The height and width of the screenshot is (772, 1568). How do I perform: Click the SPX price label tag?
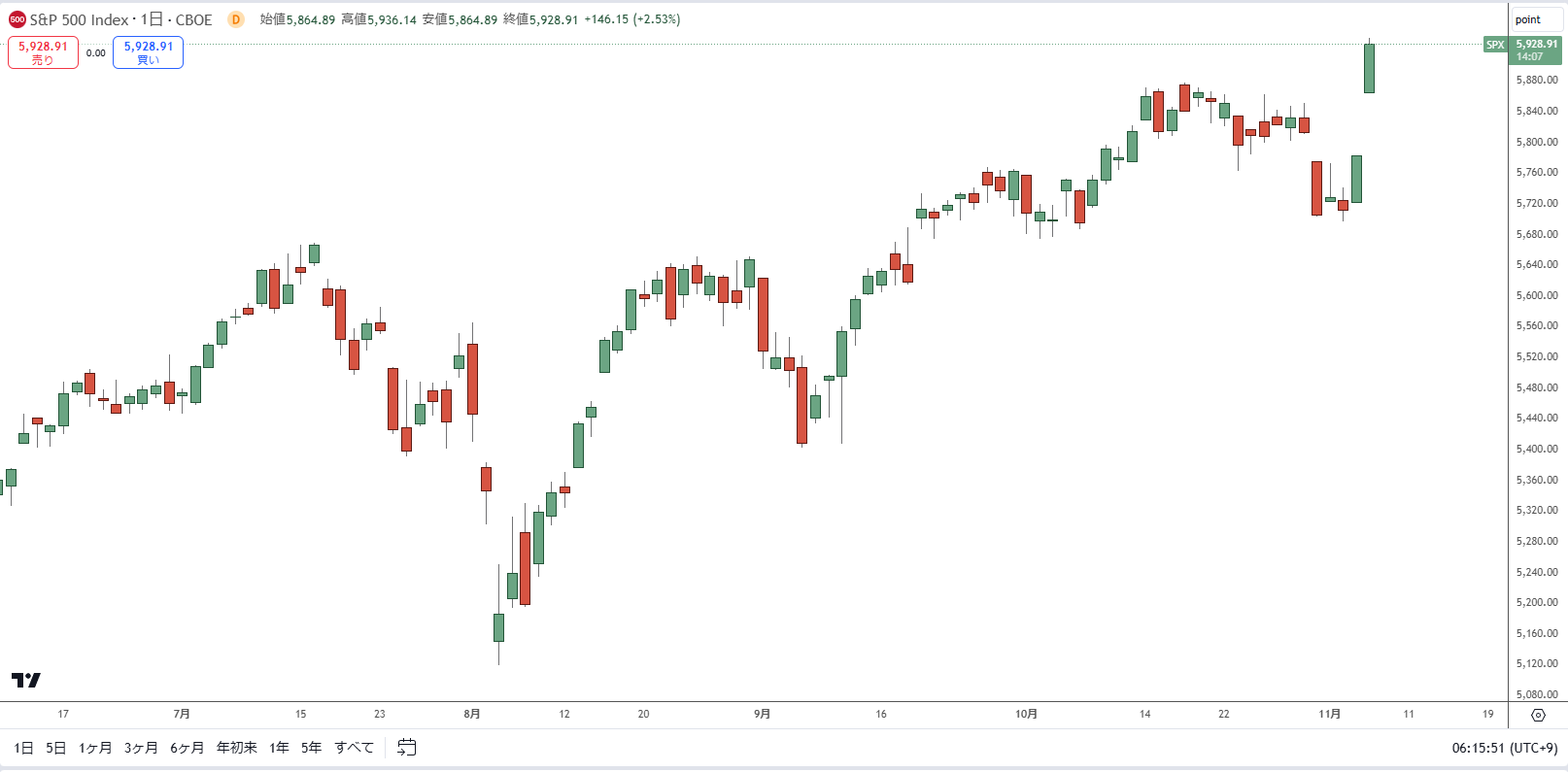click(1495, 45)
